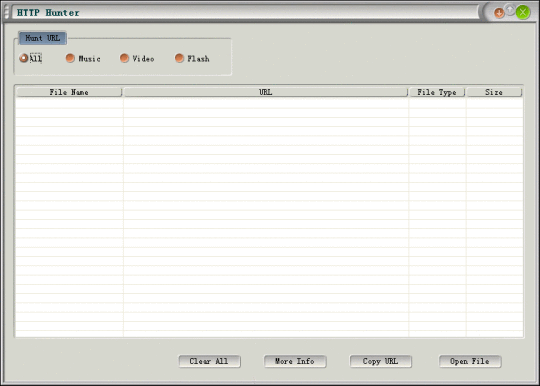Click the Clear All button
The height and width of the screenshot is (386, 540).
tap(209, 361)
